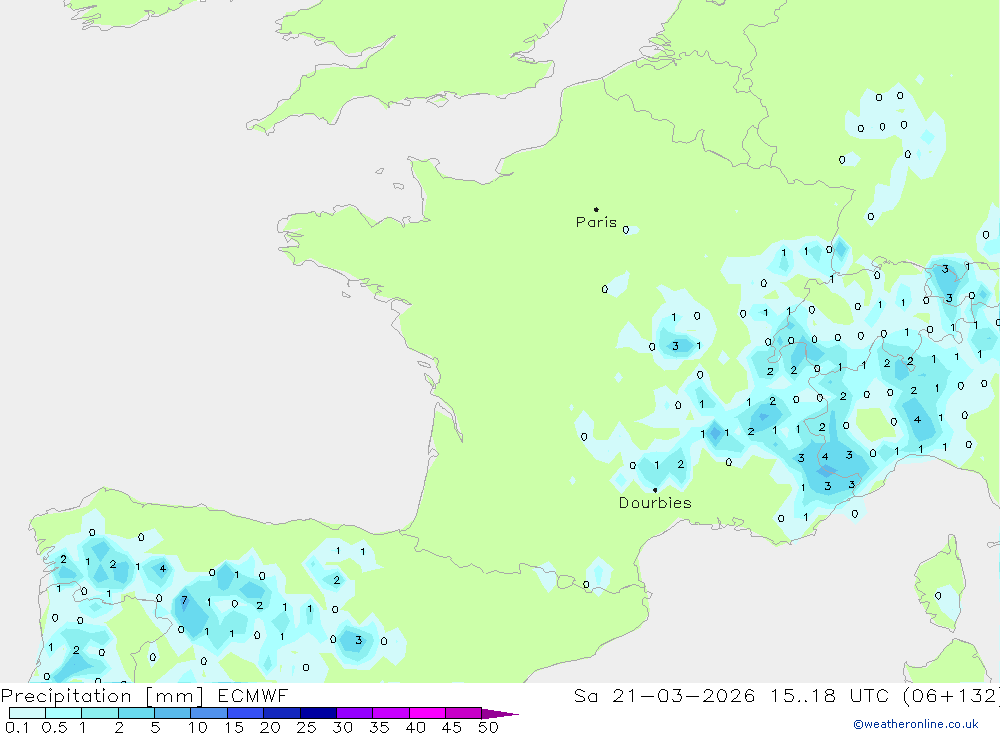Select the 20–25 mm legend swatch

[281, 713]
